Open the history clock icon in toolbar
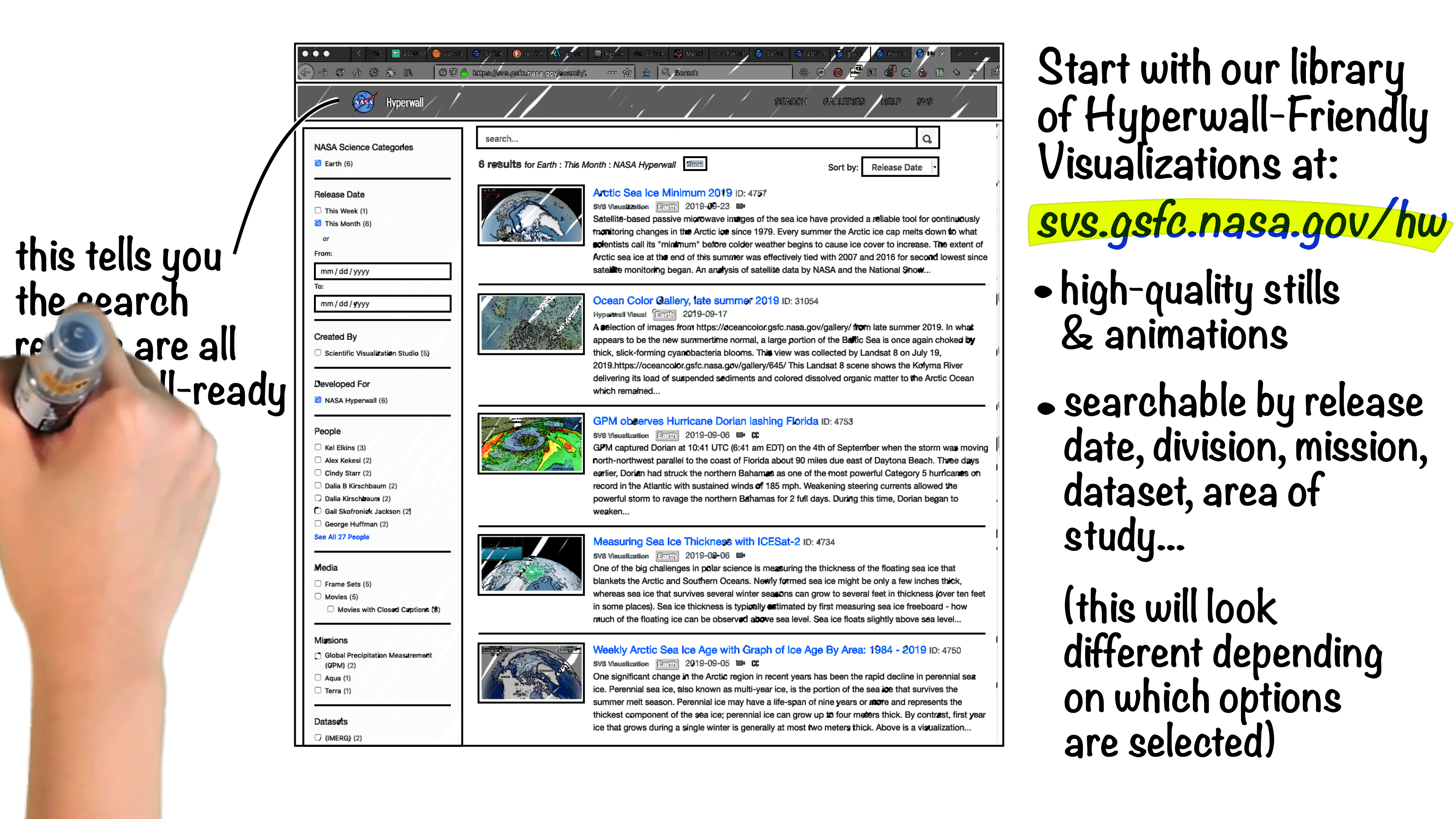 (373, 72)
